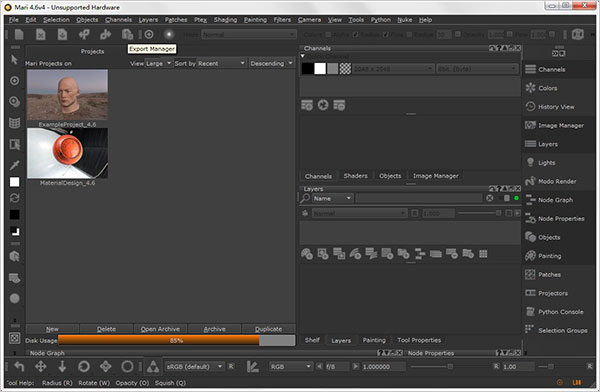Click the New project button
The height and width of the screenshot is (392, 600).
pos(52,329)
